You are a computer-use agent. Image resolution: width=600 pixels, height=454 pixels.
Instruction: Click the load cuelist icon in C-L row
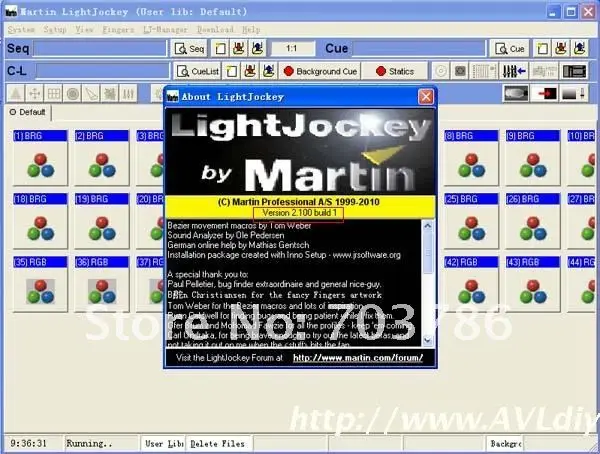(x=268, y=71)
